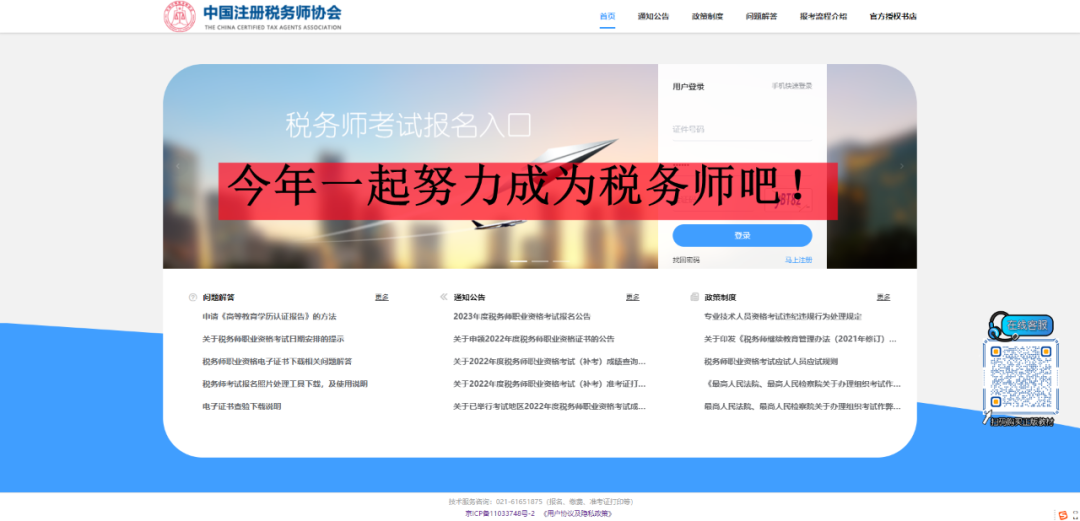Open 《最高人民法院、最高人民检察院关于办理组织考试作… entry
Screen dimensions: 1080x521
[x=802, y=384]
